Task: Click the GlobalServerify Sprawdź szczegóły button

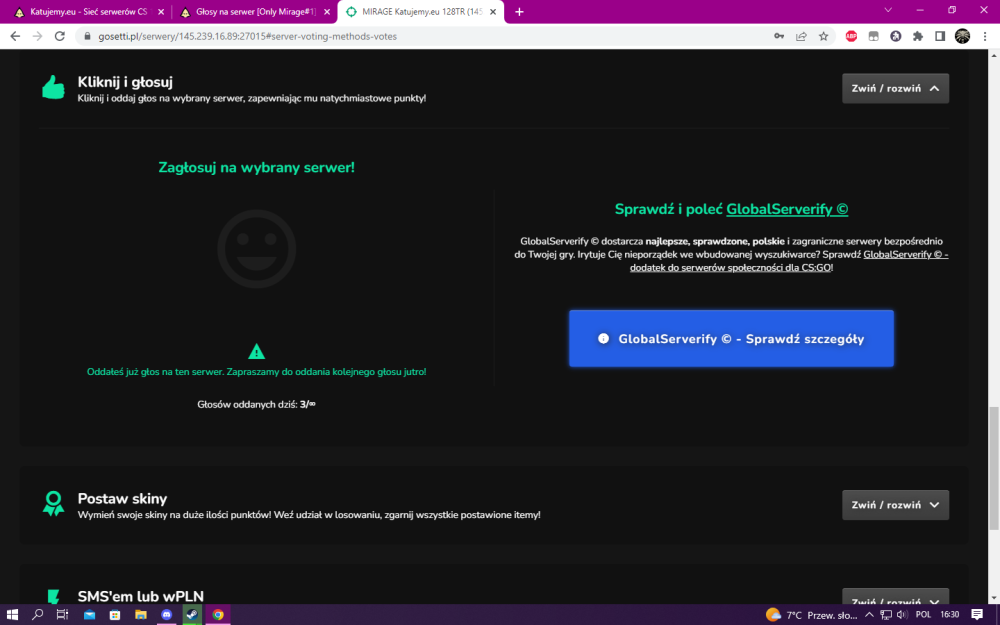Action: pos(731,339)
